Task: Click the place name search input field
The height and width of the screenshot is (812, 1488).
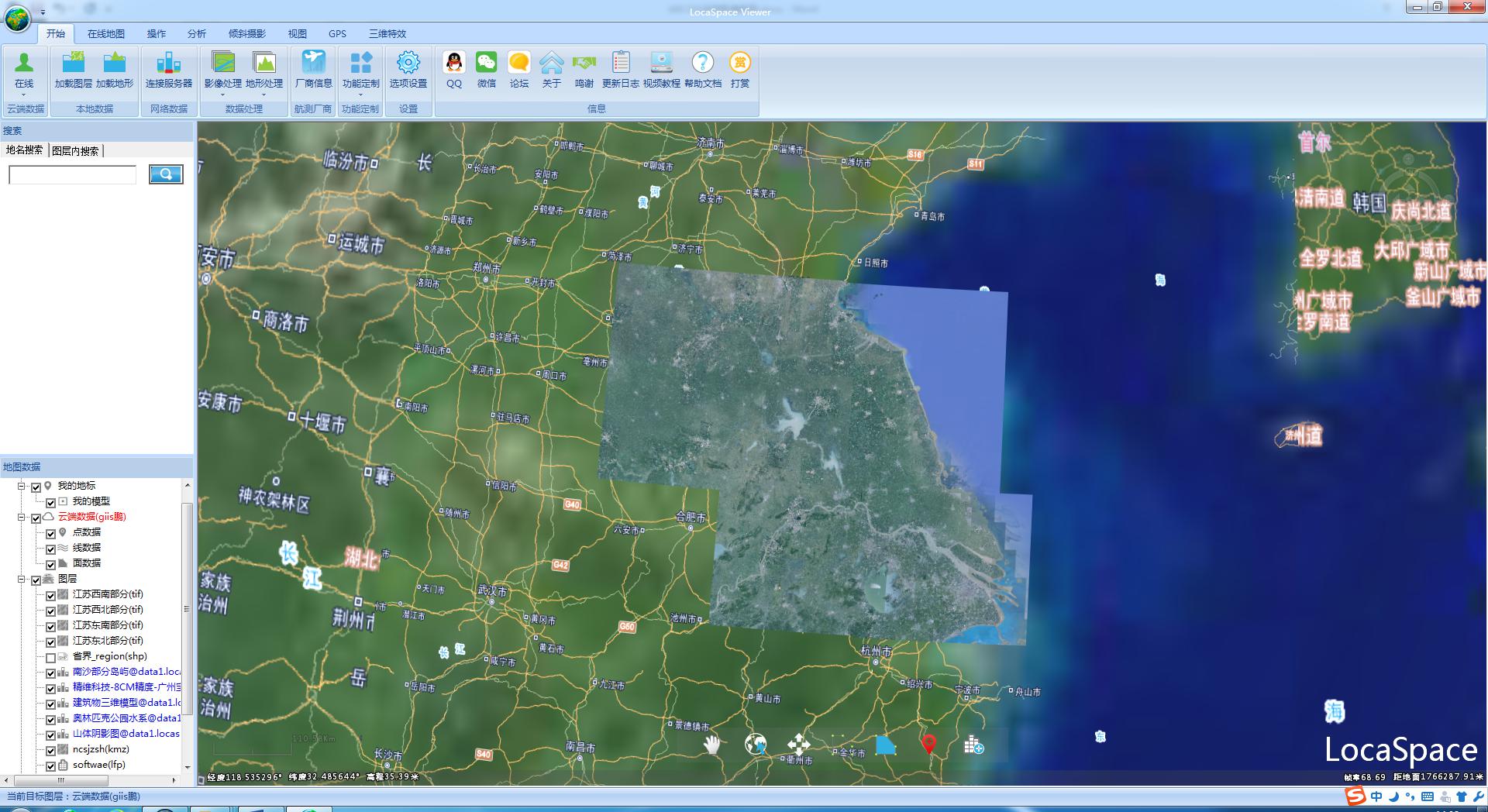Action: point(72,175)
